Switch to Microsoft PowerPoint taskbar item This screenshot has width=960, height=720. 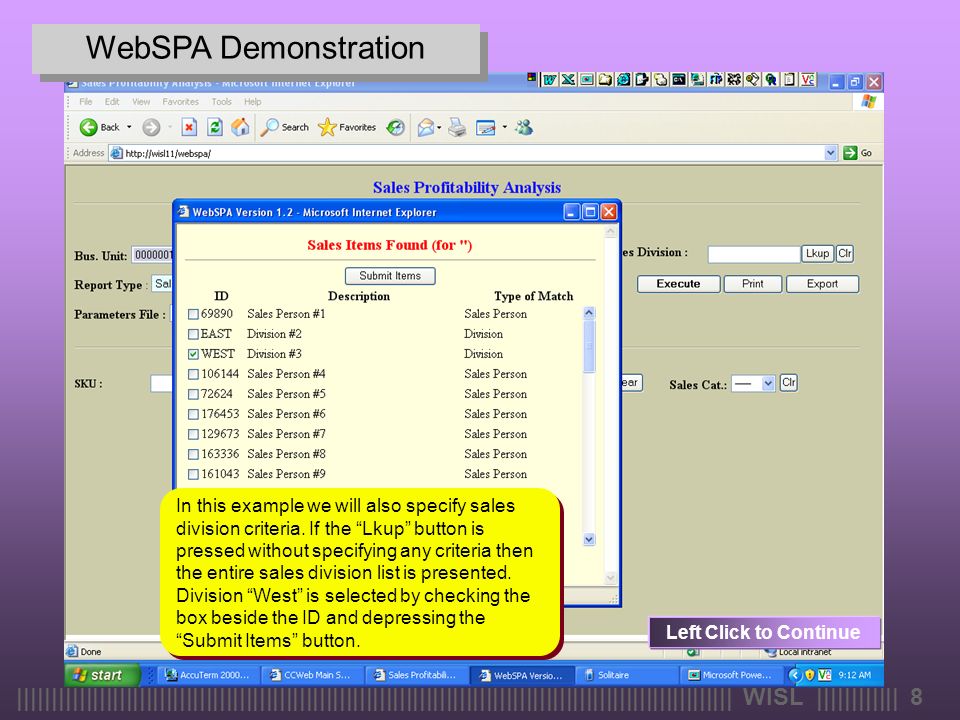[732, 675]
